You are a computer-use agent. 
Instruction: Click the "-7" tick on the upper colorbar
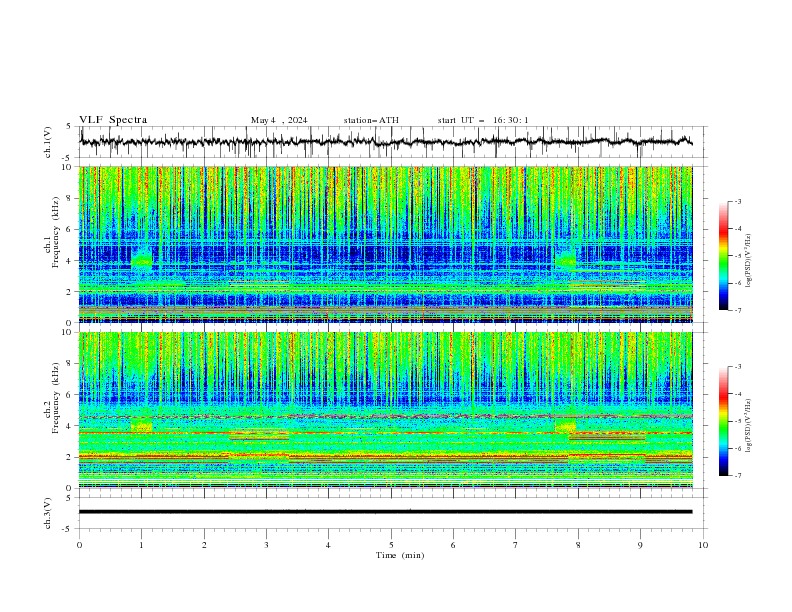click(737, 310)
